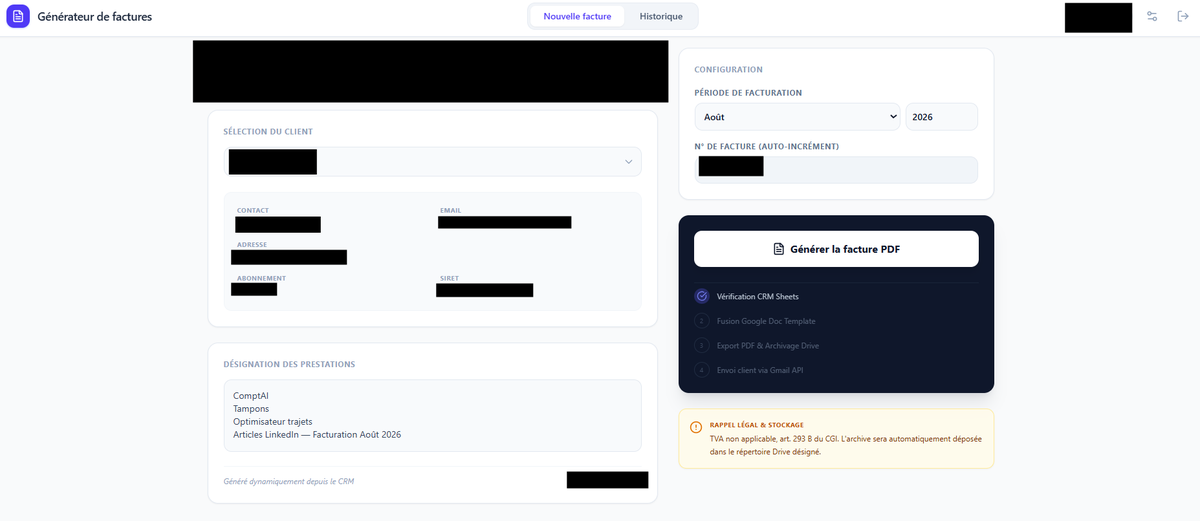Click the Envoi client via Gmail API step label
Screen dimensions: 1200x521
point(760,370)
